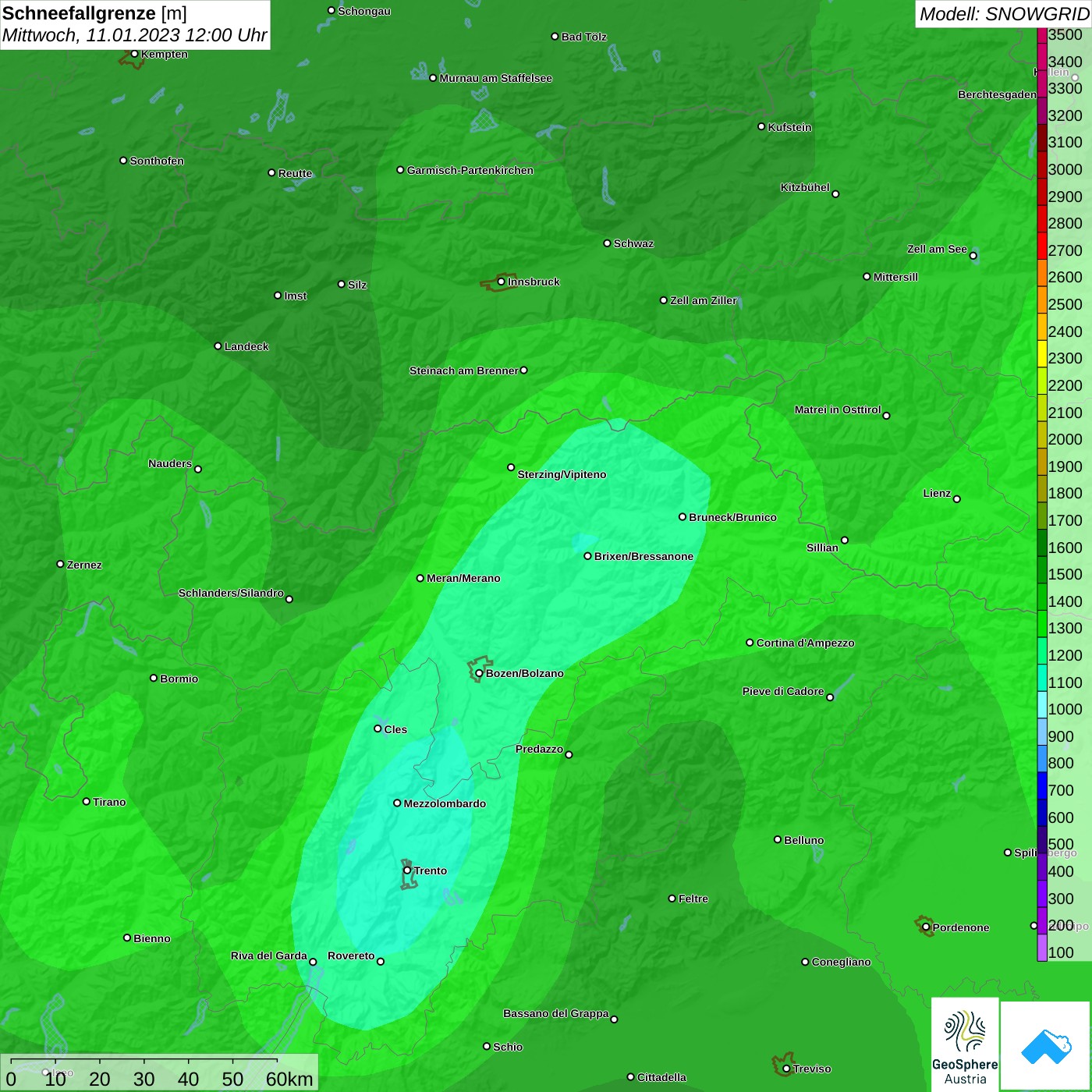
Task: Click the Bozen/Bolzano marker dot
Action: pos(479,673)
